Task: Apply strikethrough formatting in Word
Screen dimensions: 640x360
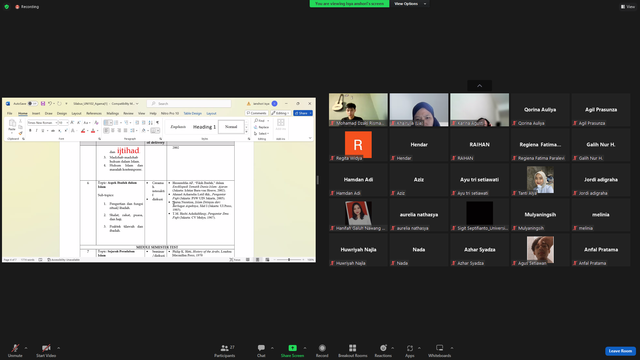Action: pyautogui.click(x=53, y=131)
